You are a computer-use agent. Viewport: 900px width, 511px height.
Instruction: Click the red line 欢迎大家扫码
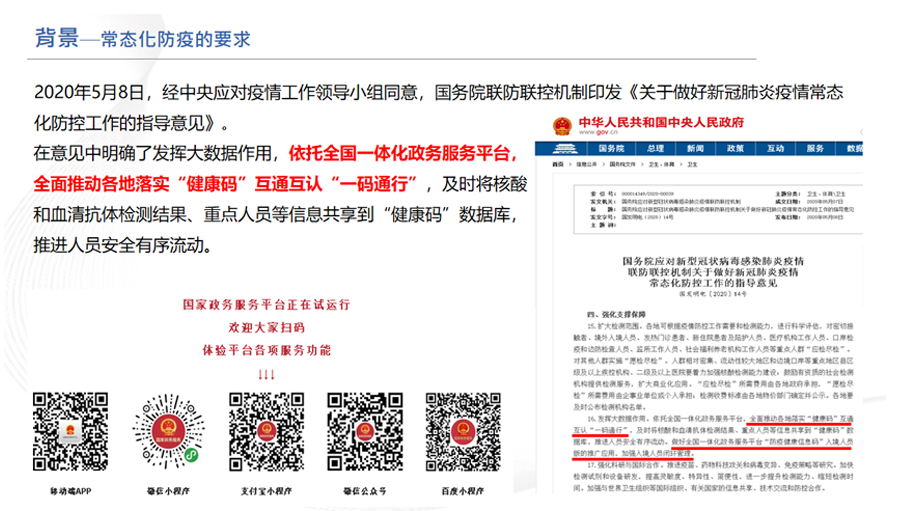pos(266,328)
